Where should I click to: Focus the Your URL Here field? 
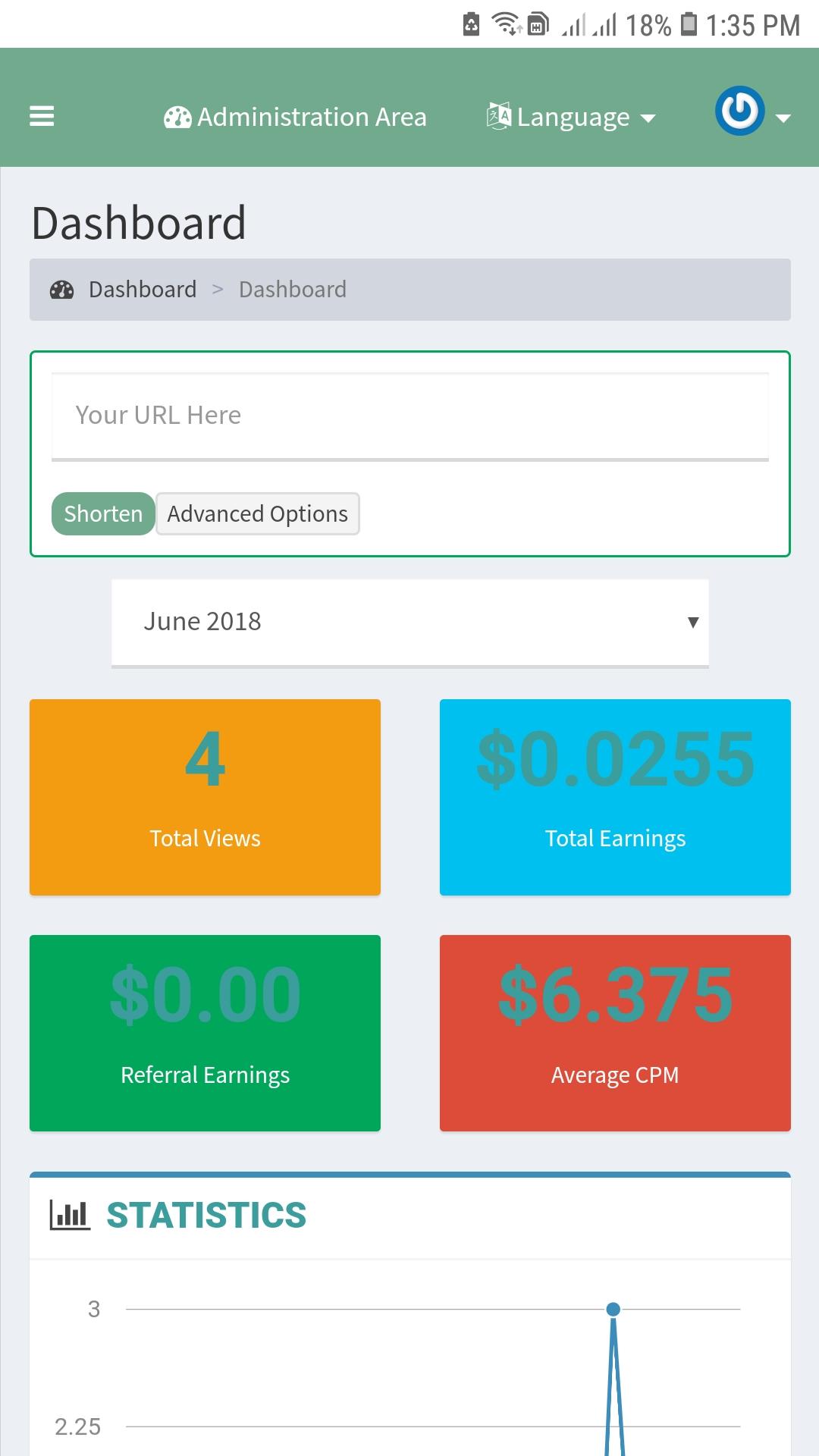click(410, 416)
